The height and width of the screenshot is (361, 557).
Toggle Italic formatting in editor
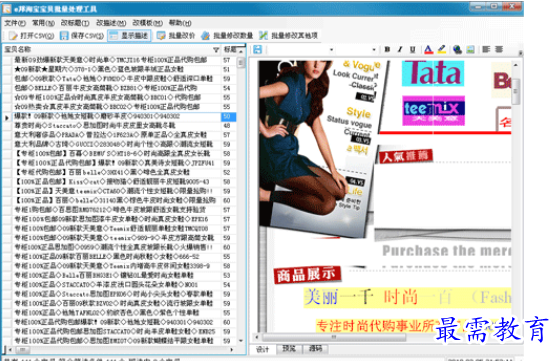tap(400, 50)
